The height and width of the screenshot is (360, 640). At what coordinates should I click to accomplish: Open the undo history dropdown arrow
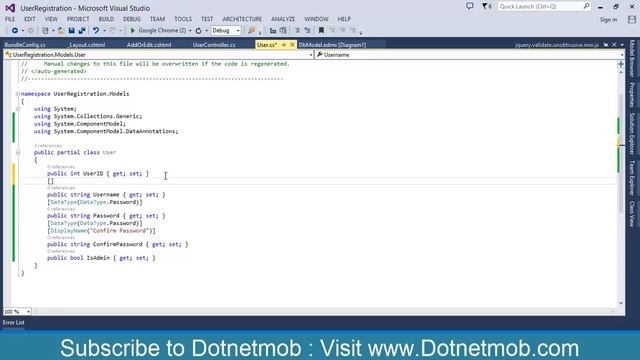(104, 31)
